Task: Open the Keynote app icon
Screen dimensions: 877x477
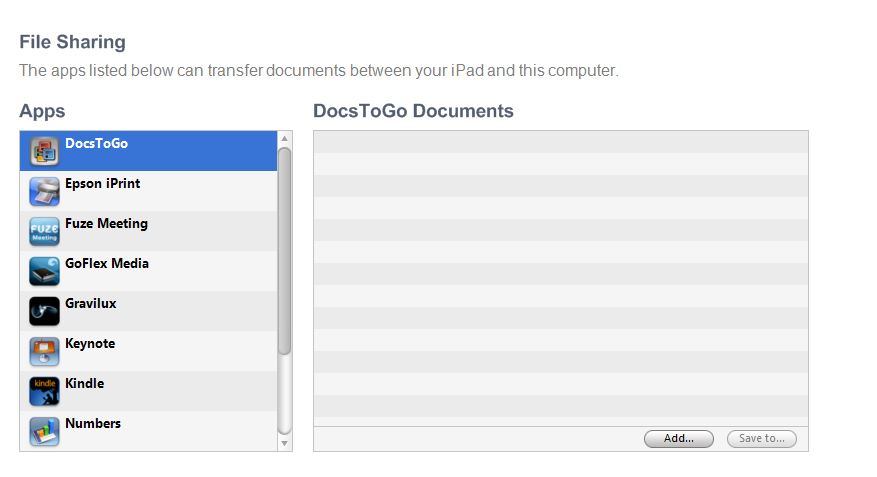Action: pyautogui.click(x=44, y=351)
